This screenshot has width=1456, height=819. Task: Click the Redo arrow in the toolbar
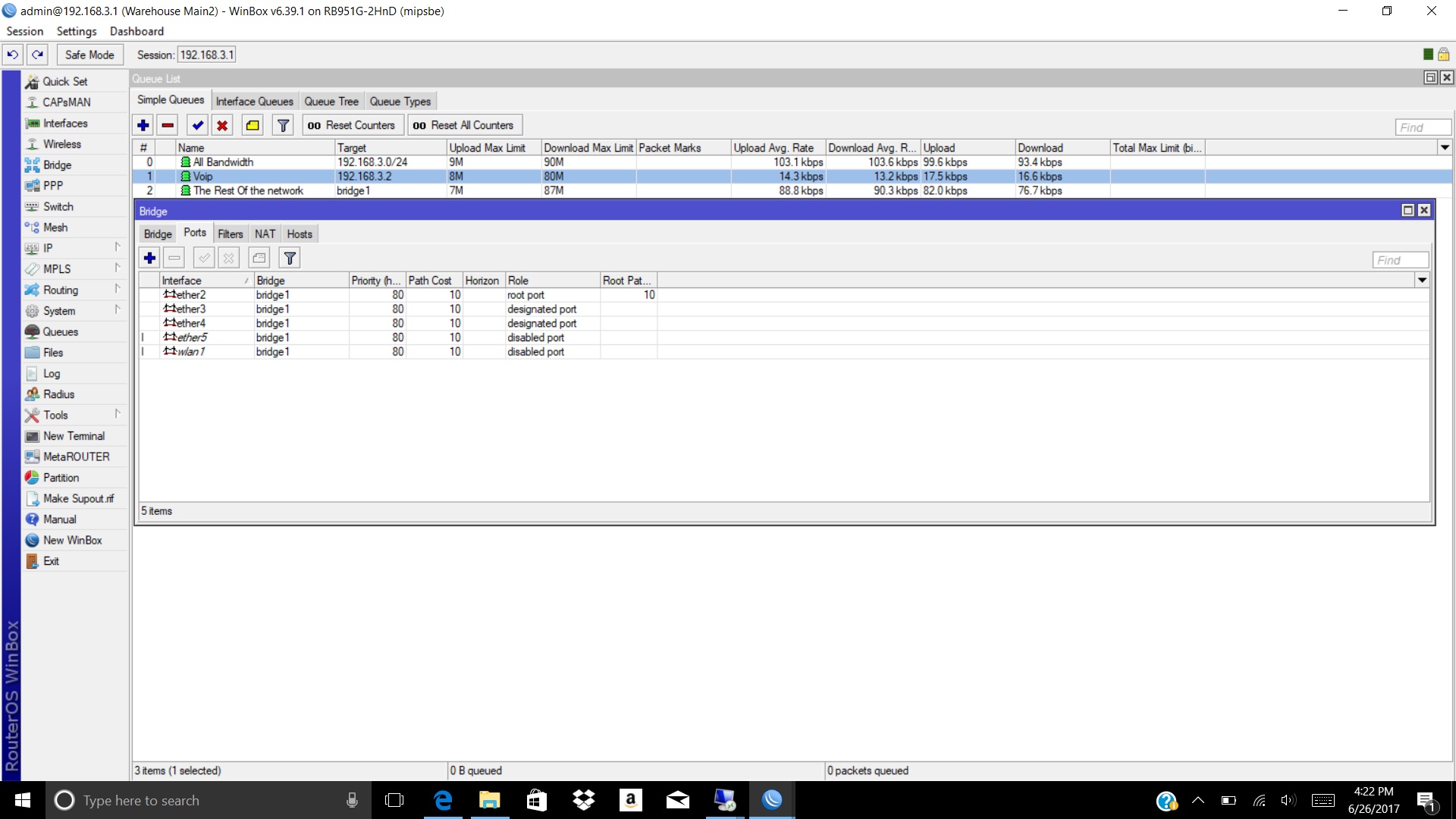[37, 55]
